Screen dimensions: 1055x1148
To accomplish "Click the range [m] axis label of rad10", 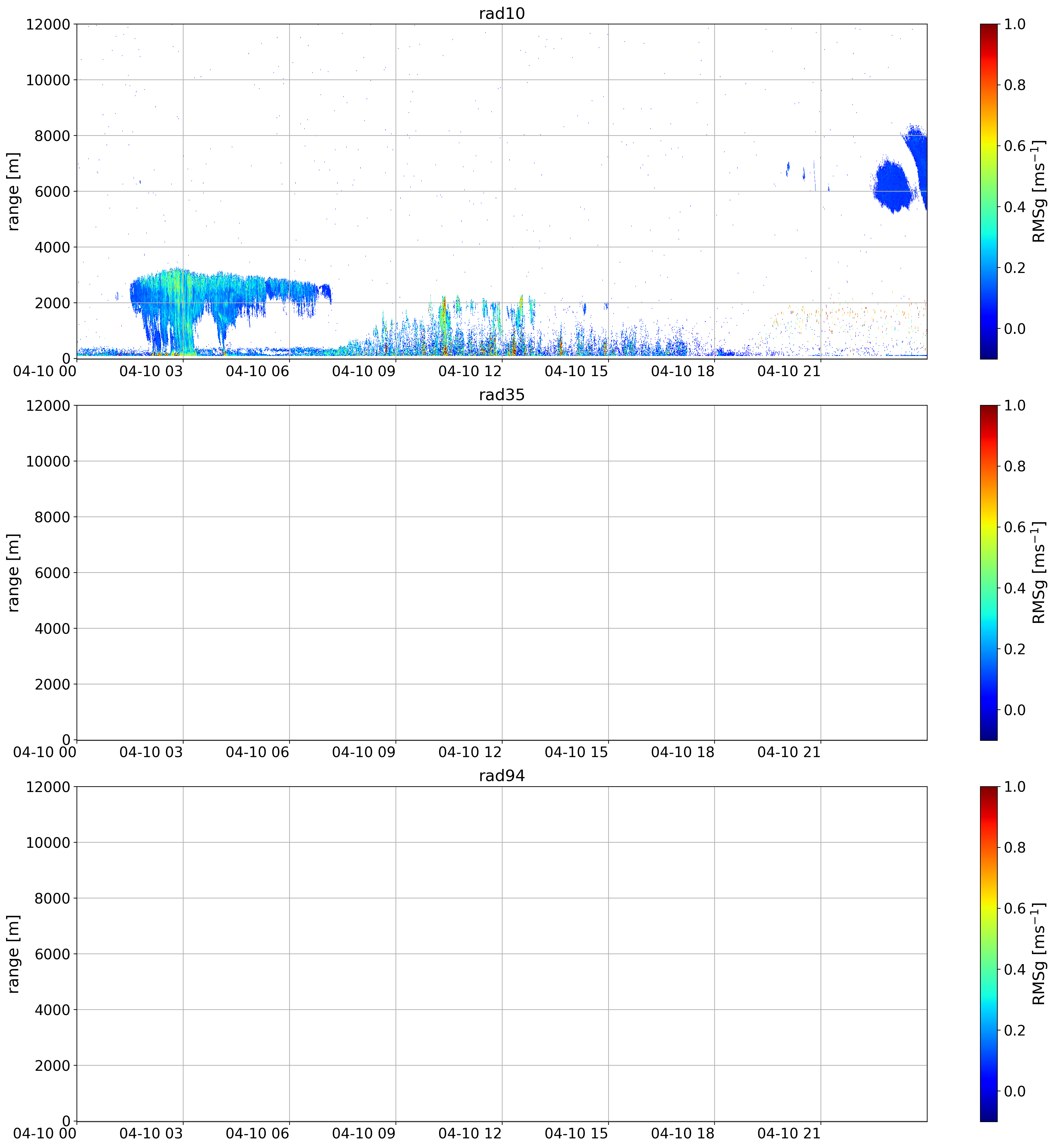I will pos(13,191).
